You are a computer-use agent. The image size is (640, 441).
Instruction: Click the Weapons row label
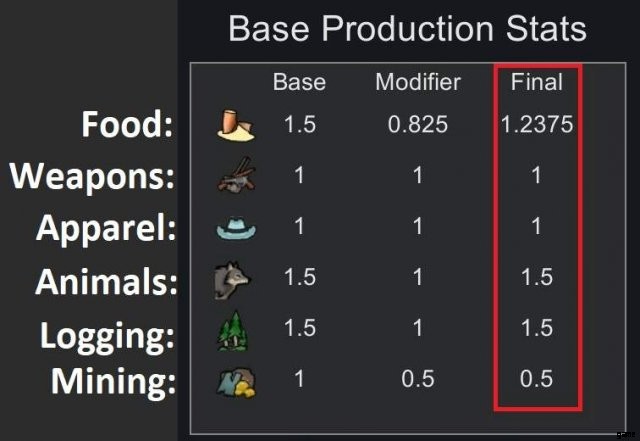[x=93, y=177]
